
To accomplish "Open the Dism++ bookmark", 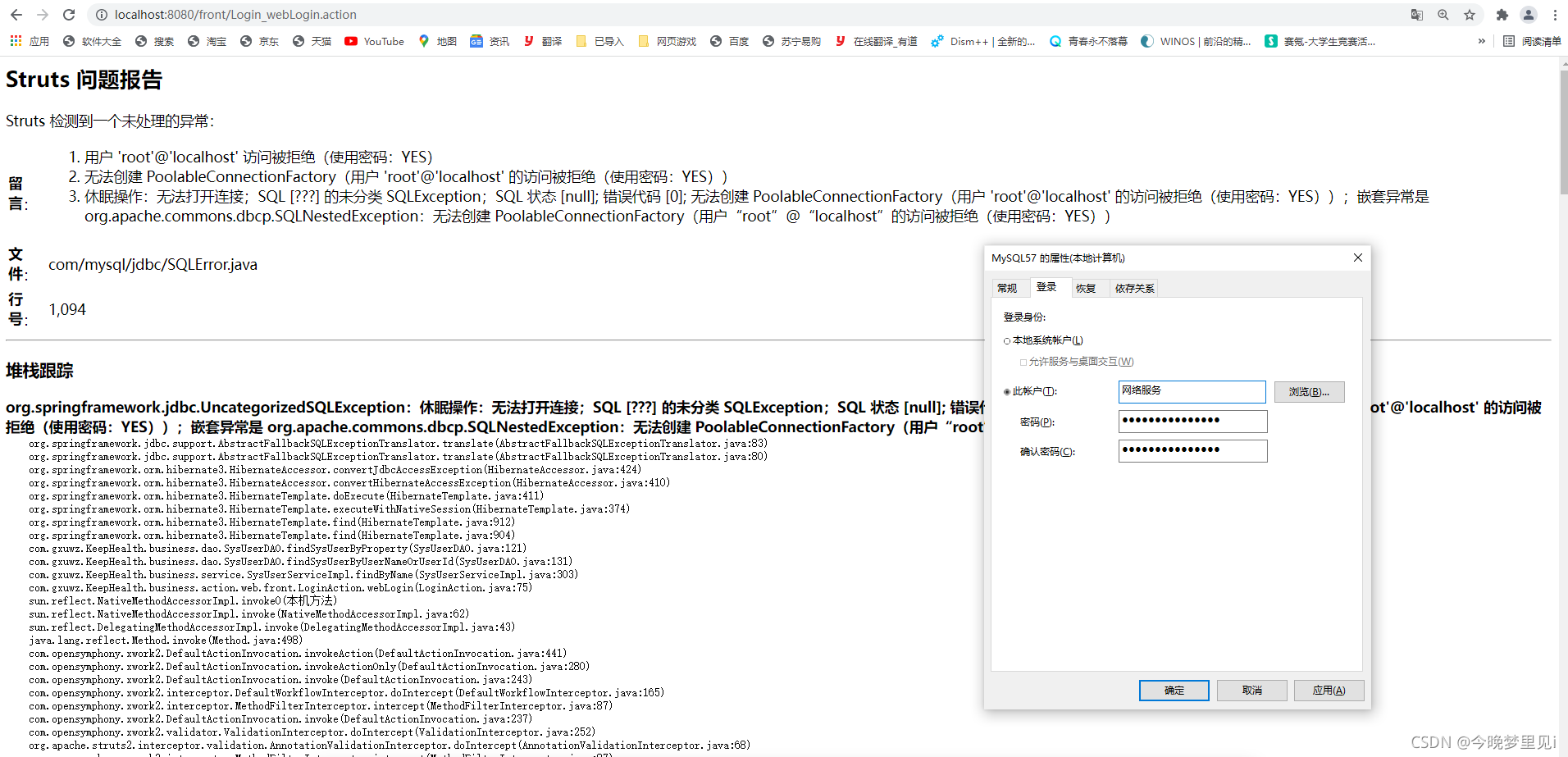I will pos(982,41).
